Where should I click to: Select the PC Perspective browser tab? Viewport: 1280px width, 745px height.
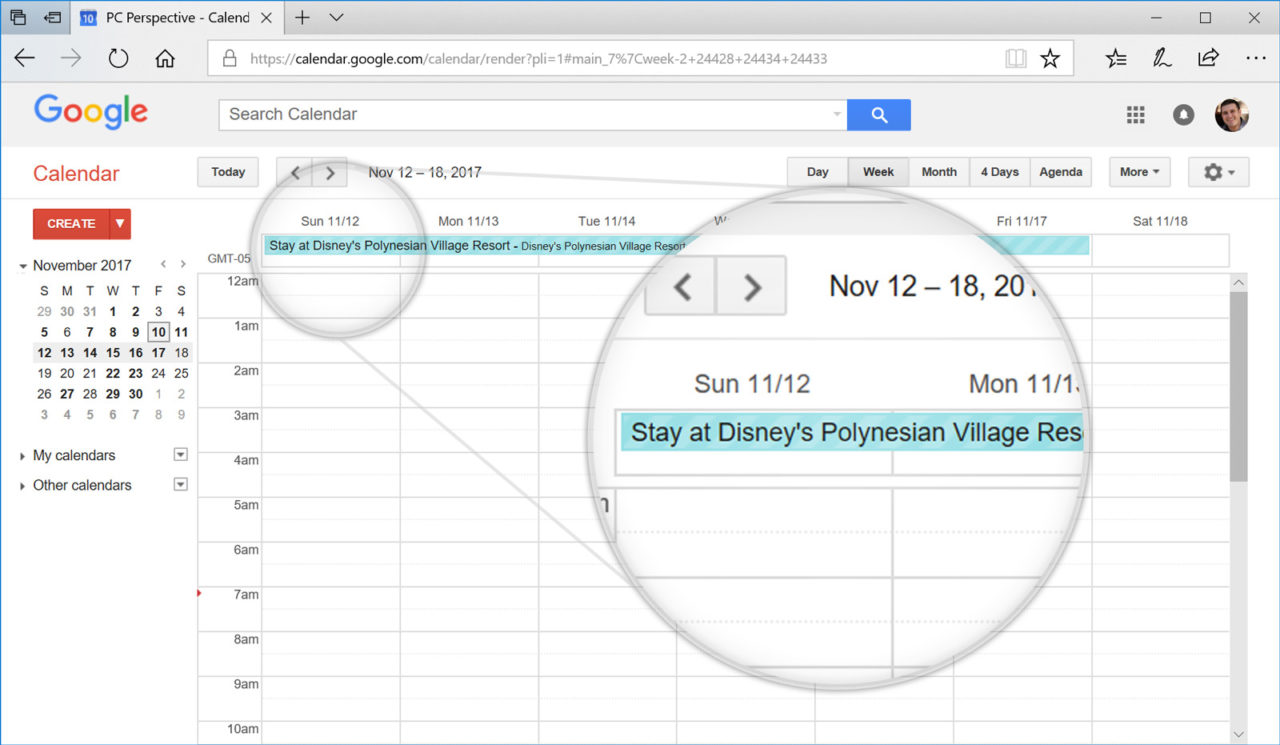point(178,17)
